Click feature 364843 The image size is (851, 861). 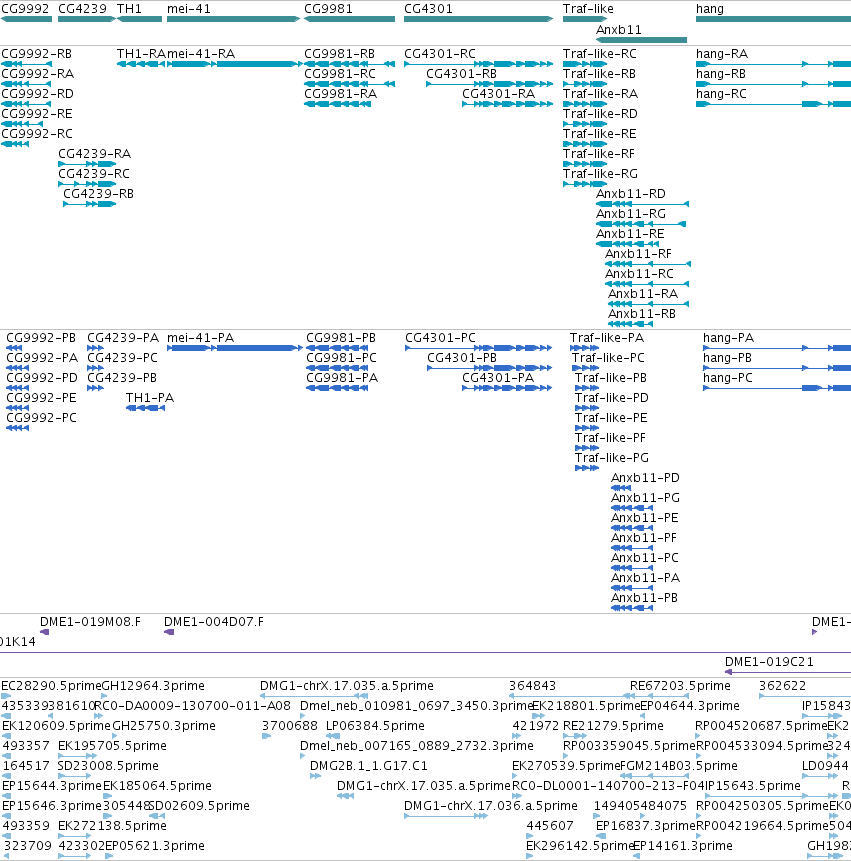(569, 696)
